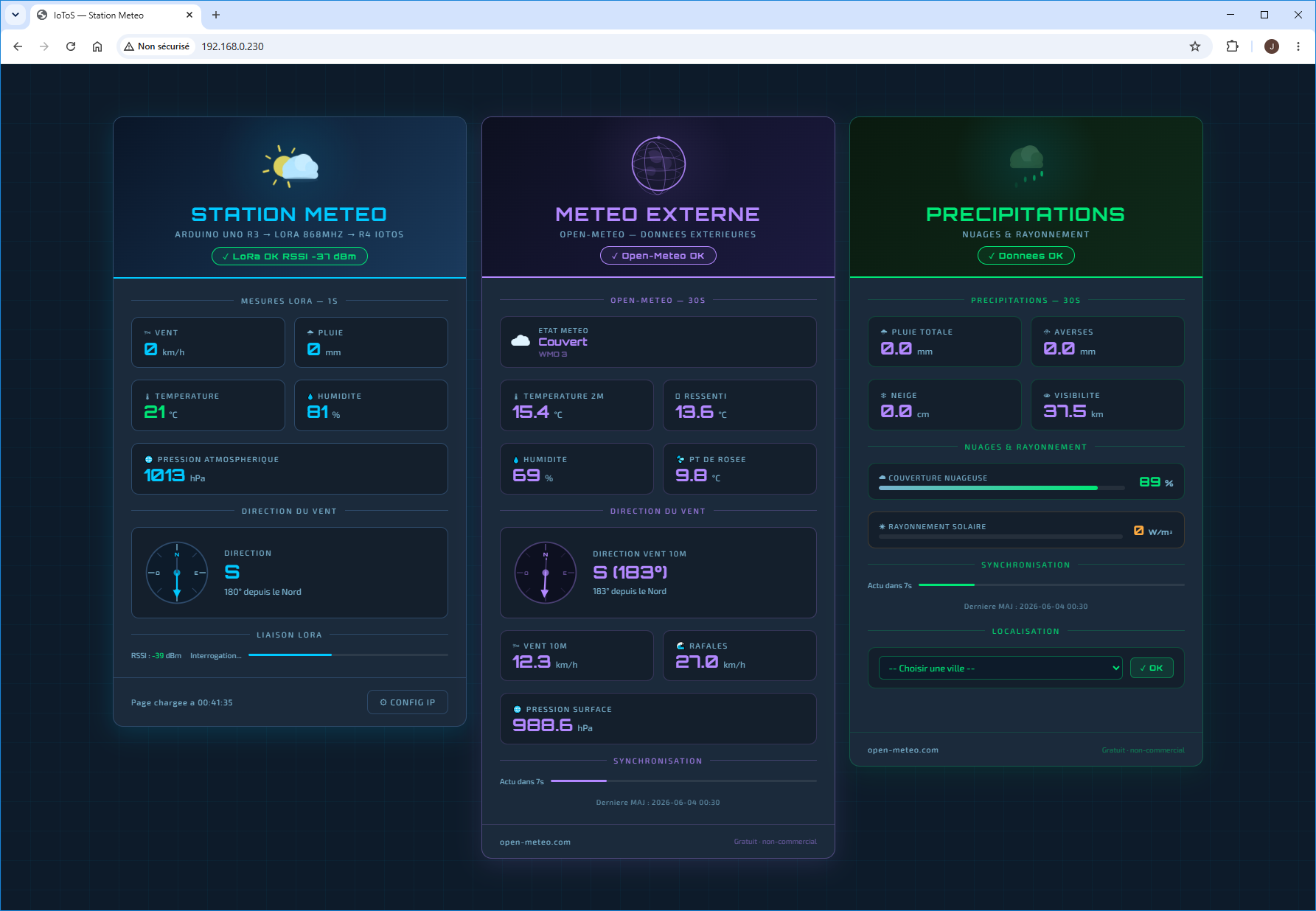Screen dimensions: 1316x911
Task: Click the rain icon beside Pluie Totale
Action: 884,332
